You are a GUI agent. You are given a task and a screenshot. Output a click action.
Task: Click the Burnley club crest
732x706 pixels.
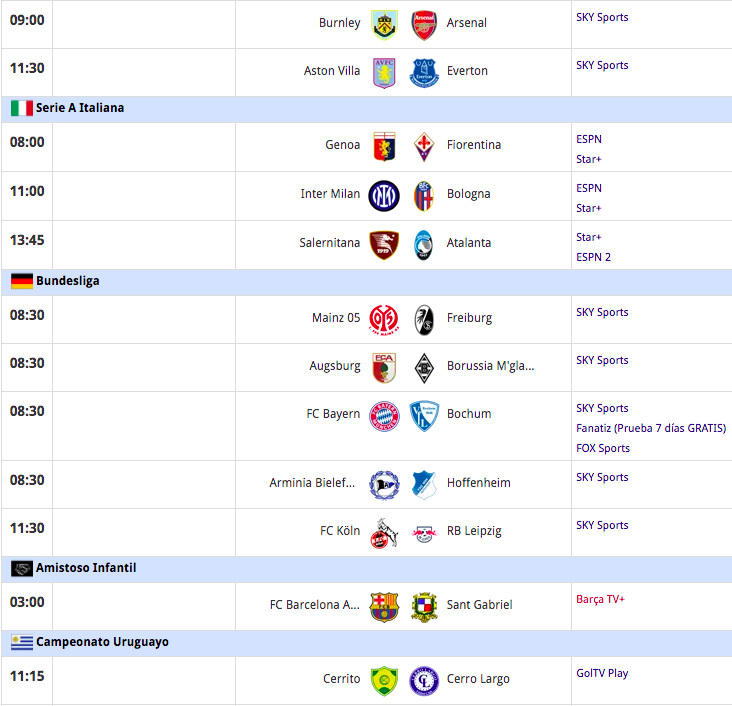384,24
